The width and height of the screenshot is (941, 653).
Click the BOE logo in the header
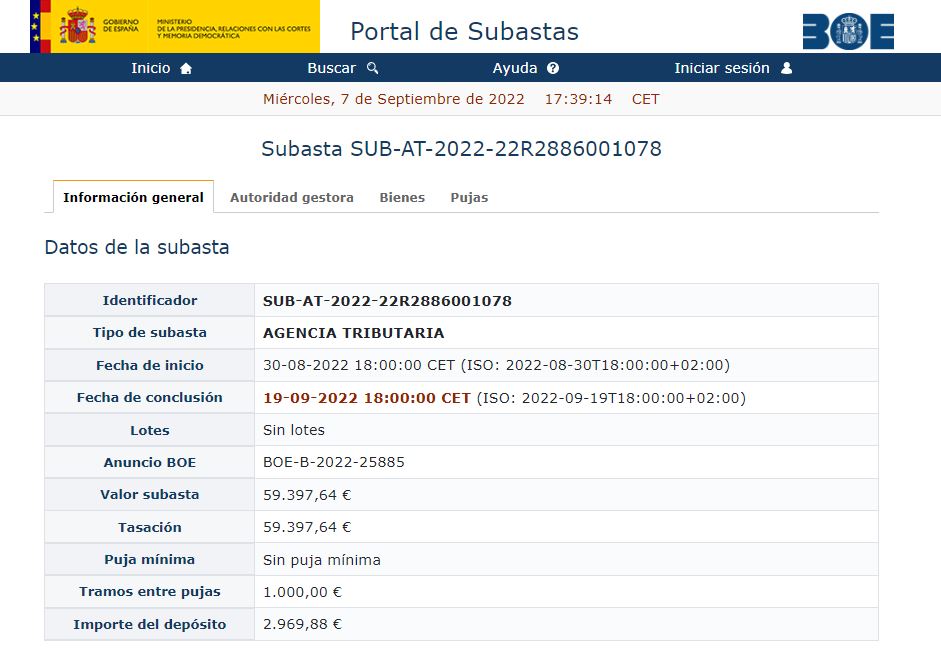click(x=848, y=31)
